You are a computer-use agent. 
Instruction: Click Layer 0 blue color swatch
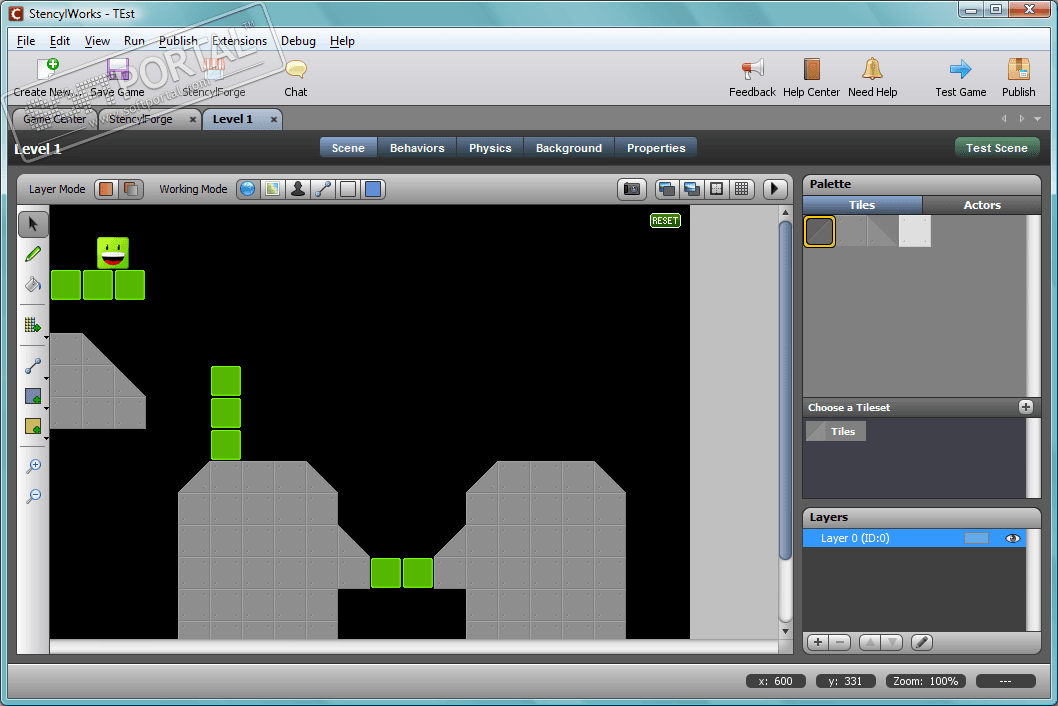pos(976,538)
